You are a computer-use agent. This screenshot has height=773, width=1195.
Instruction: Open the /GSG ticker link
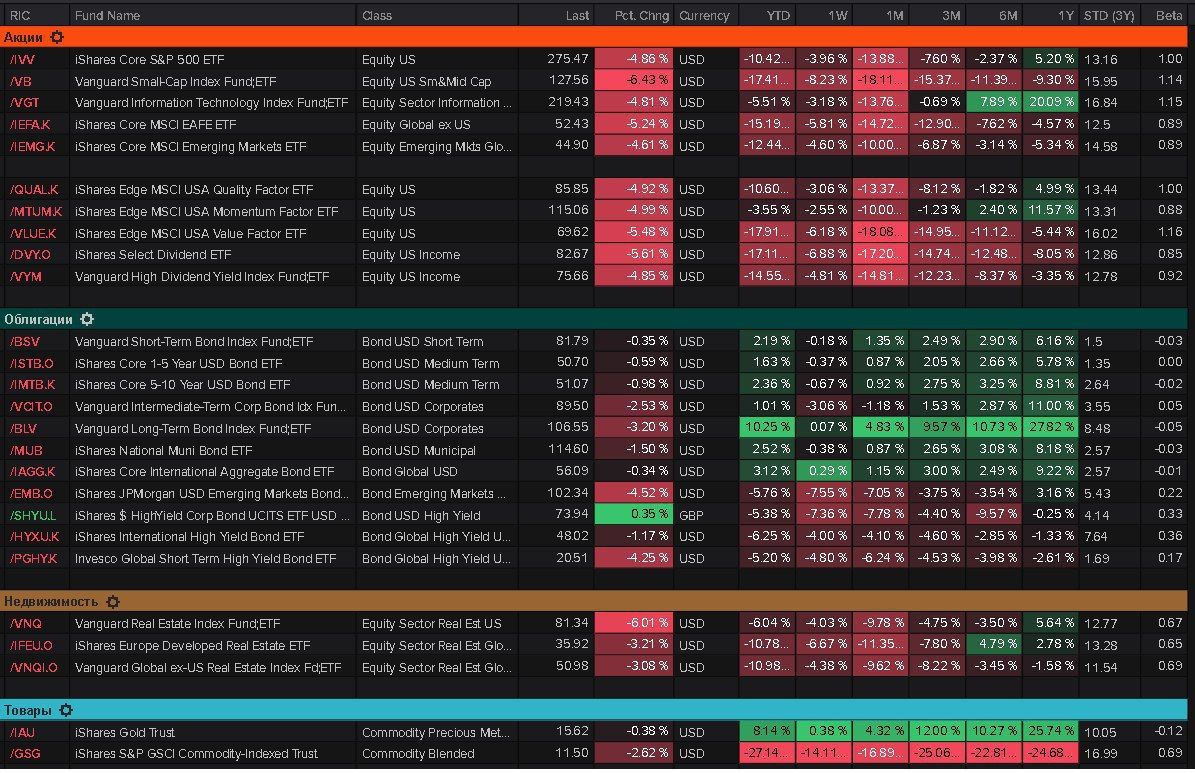[x=24, y=754]
